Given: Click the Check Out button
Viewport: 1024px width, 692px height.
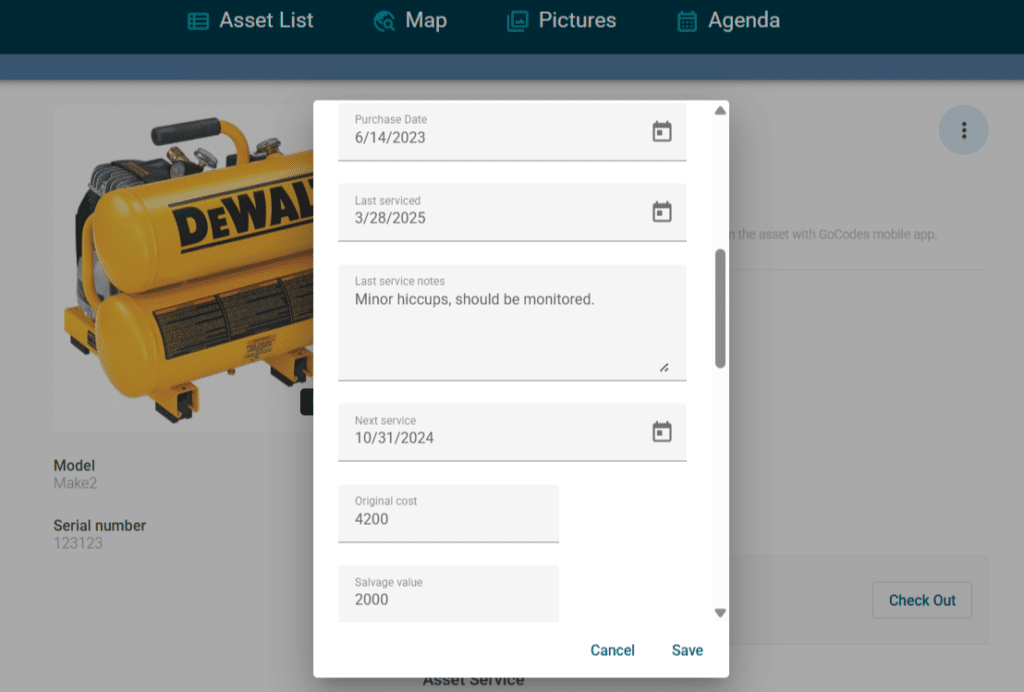Looking at the screenshot, I should tap(921, 600).
